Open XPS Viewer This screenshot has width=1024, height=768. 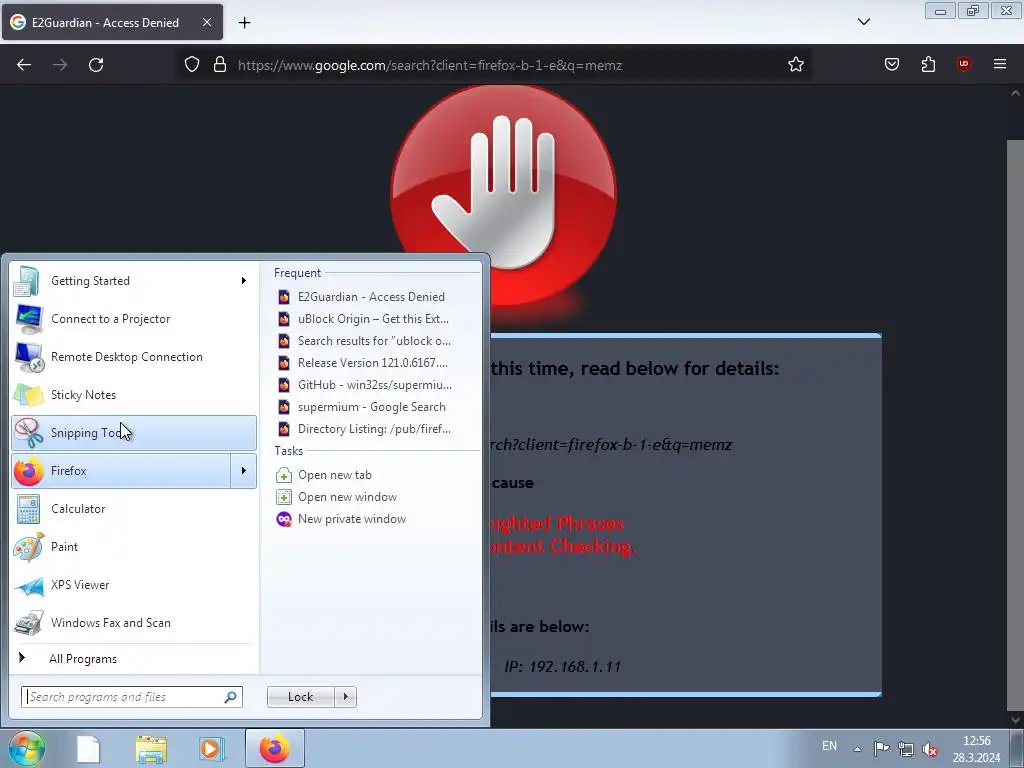[134, 584]
